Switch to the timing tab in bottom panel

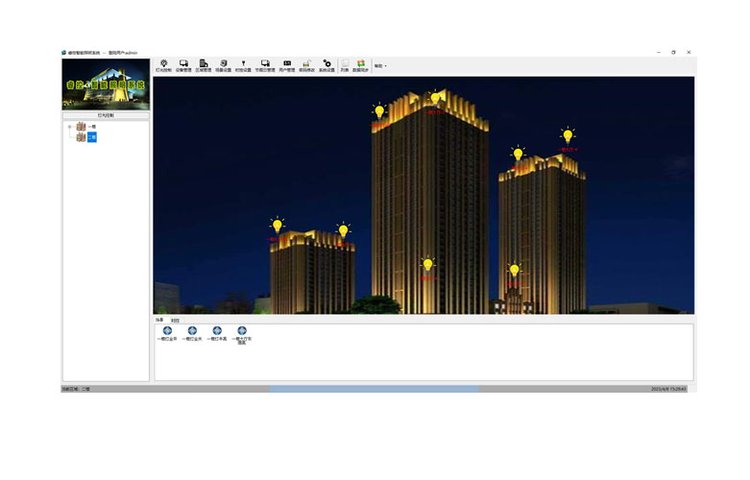tap(175, 320)
